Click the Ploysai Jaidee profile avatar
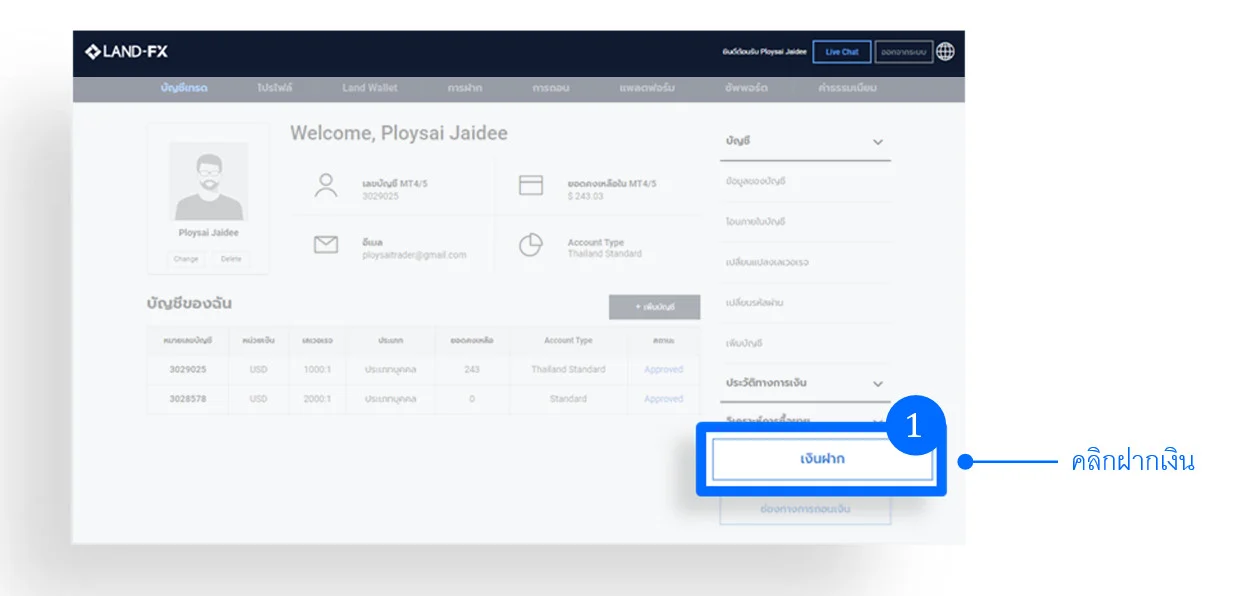 208,181
